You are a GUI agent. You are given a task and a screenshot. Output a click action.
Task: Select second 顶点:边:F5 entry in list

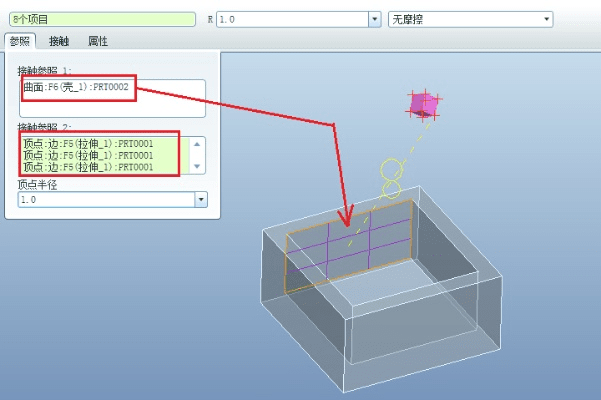tap(88, 155)
